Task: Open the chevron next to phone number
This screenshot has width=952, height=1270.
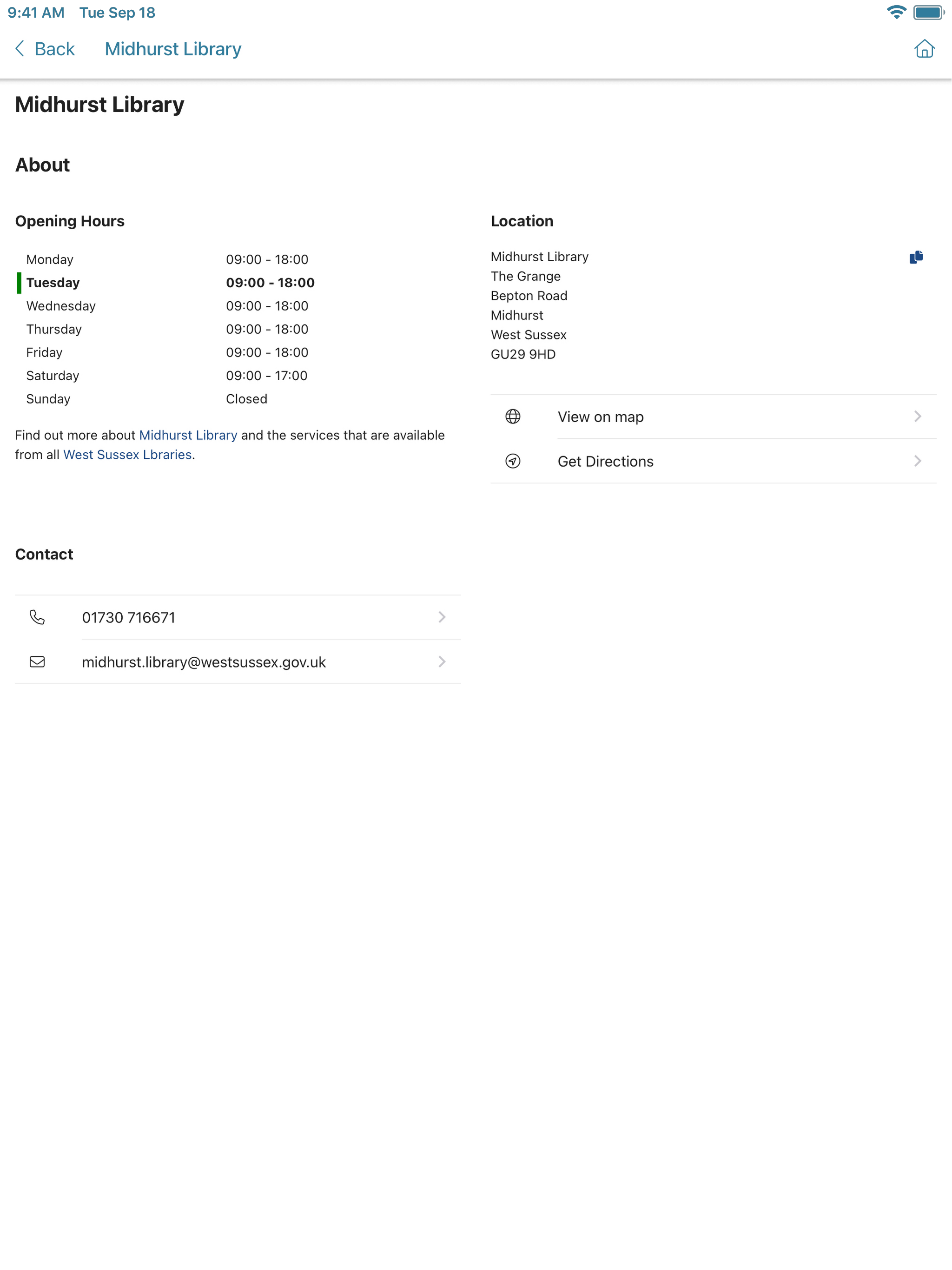Action: (x=442, y=617)
